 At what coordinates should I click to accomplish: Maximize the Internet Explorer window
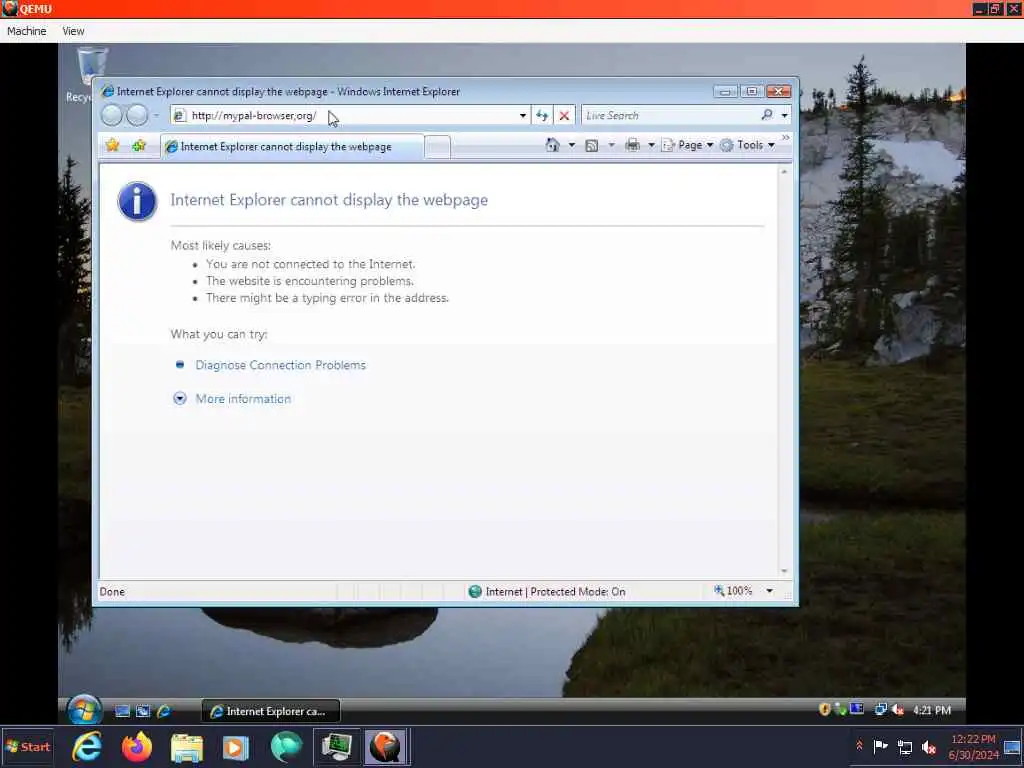(752, 91)
